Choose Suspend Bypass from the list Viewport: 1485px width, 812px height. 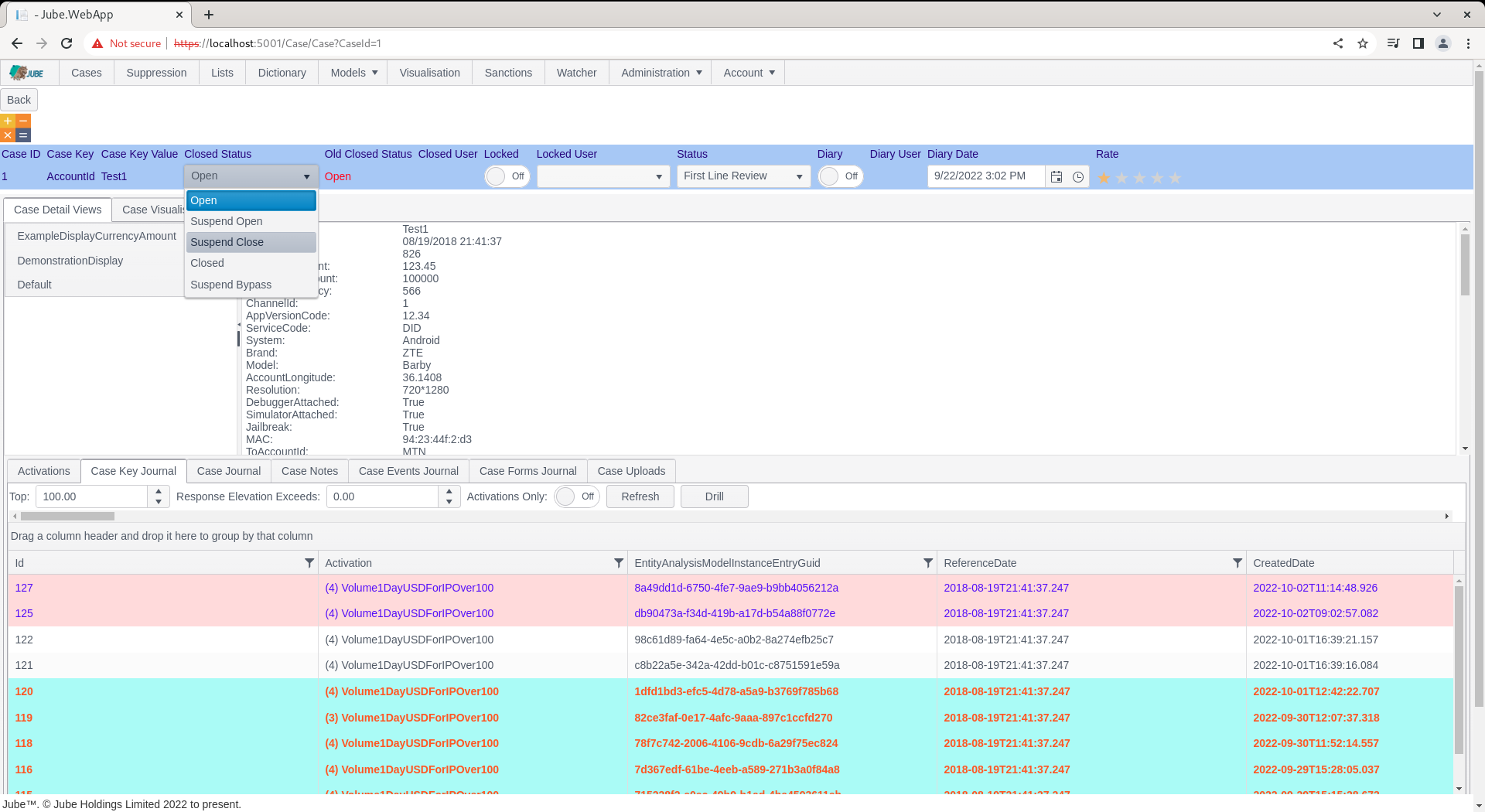pos(251,285)
